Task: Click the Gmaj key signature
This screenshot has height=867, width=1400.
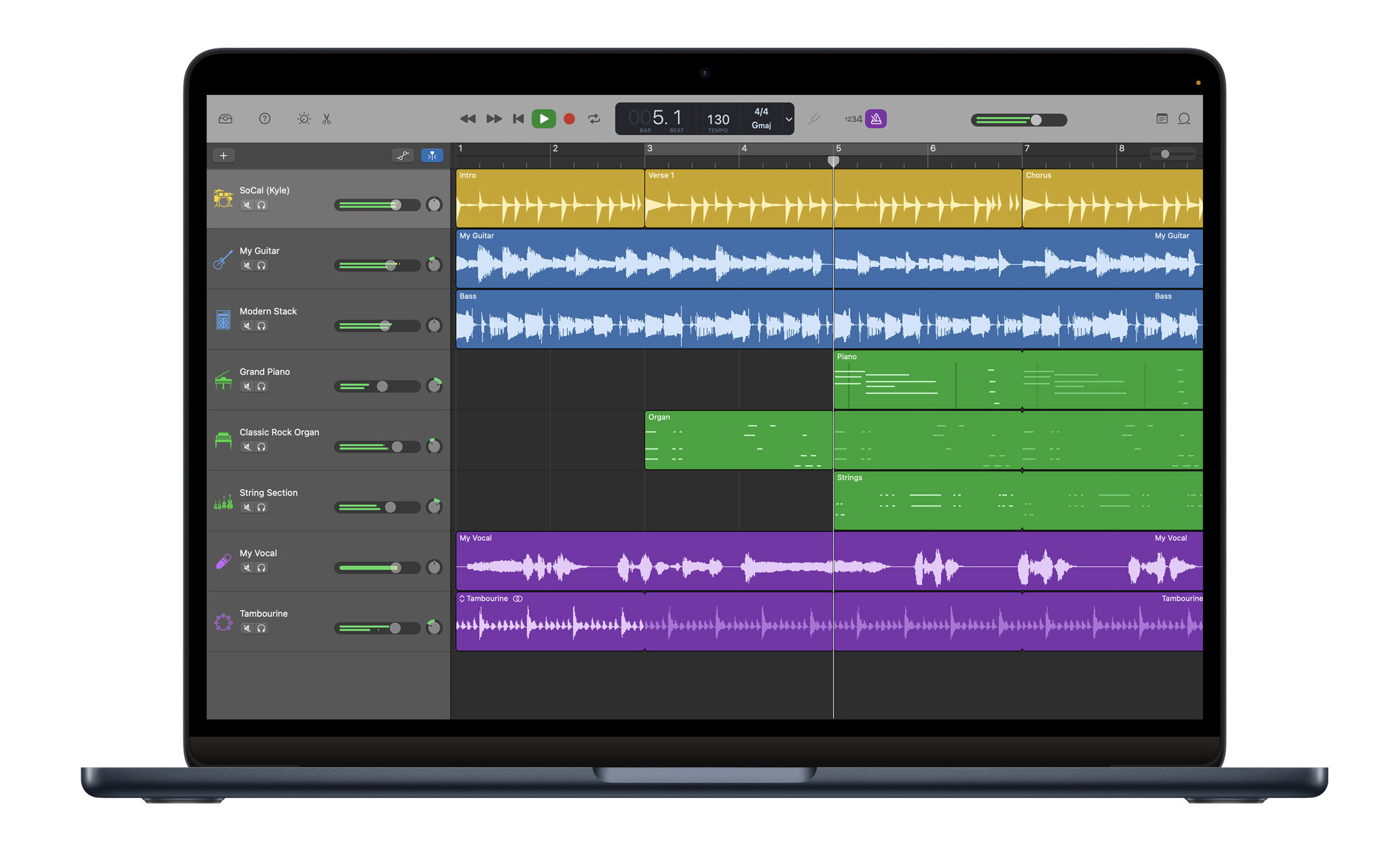Action: click(x=761, y=125)
